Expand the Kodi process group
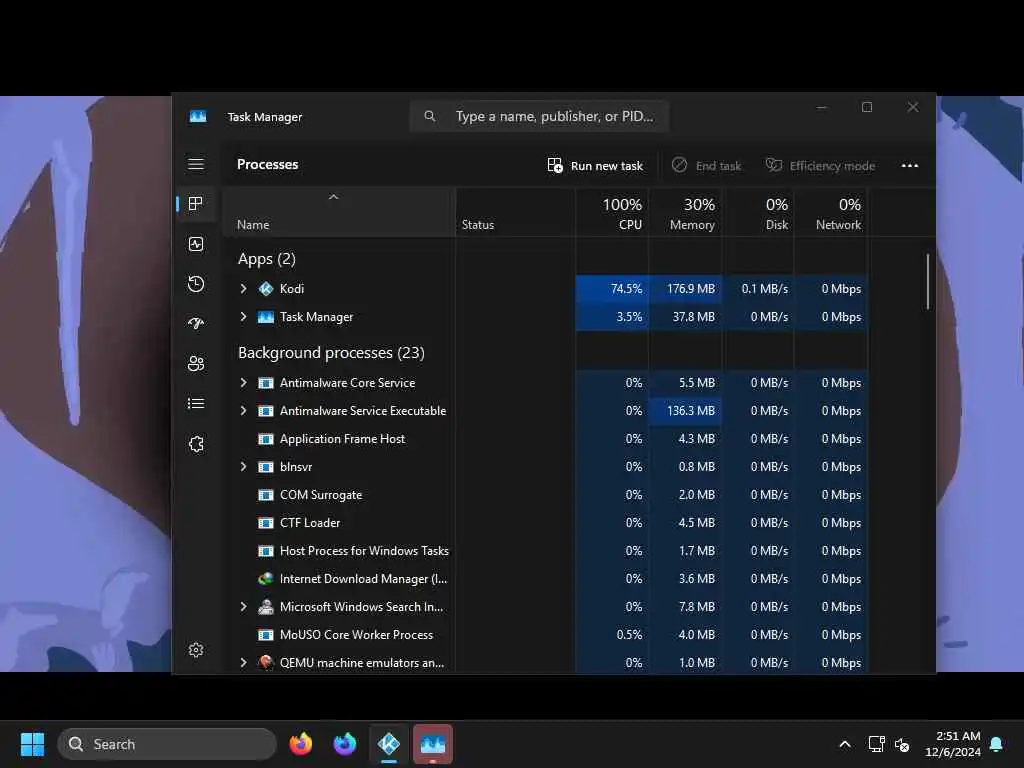 (244, 289)
